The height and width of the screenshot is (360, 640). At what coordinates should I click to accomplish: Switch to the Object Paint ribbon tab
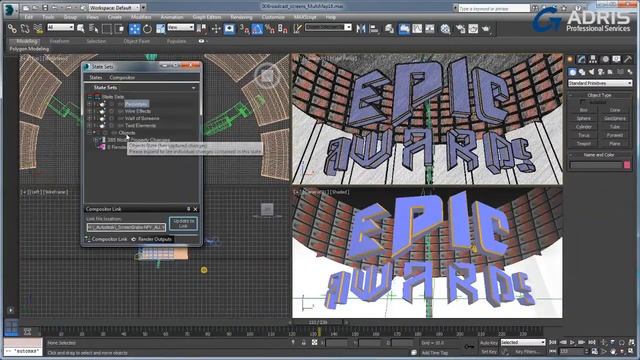136,41
